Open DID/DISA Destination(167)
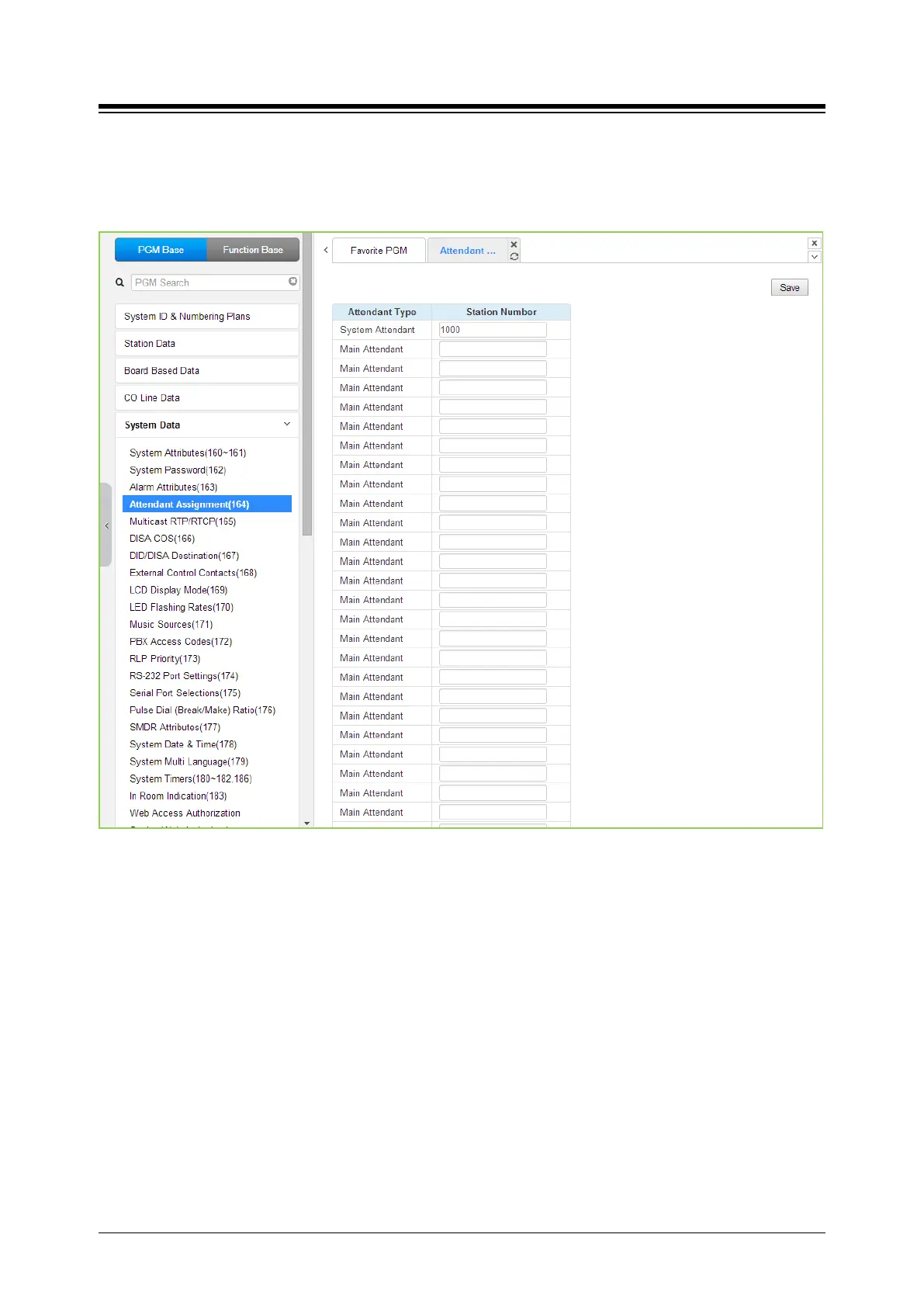Viewport: 924px width, 1307px height. (x=184, y=556)
